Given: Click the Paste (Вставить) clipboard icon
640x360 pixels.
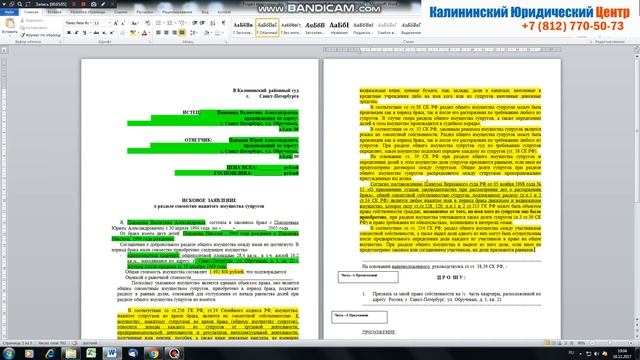Looking at the screenshot, I should tap(9, 23).
